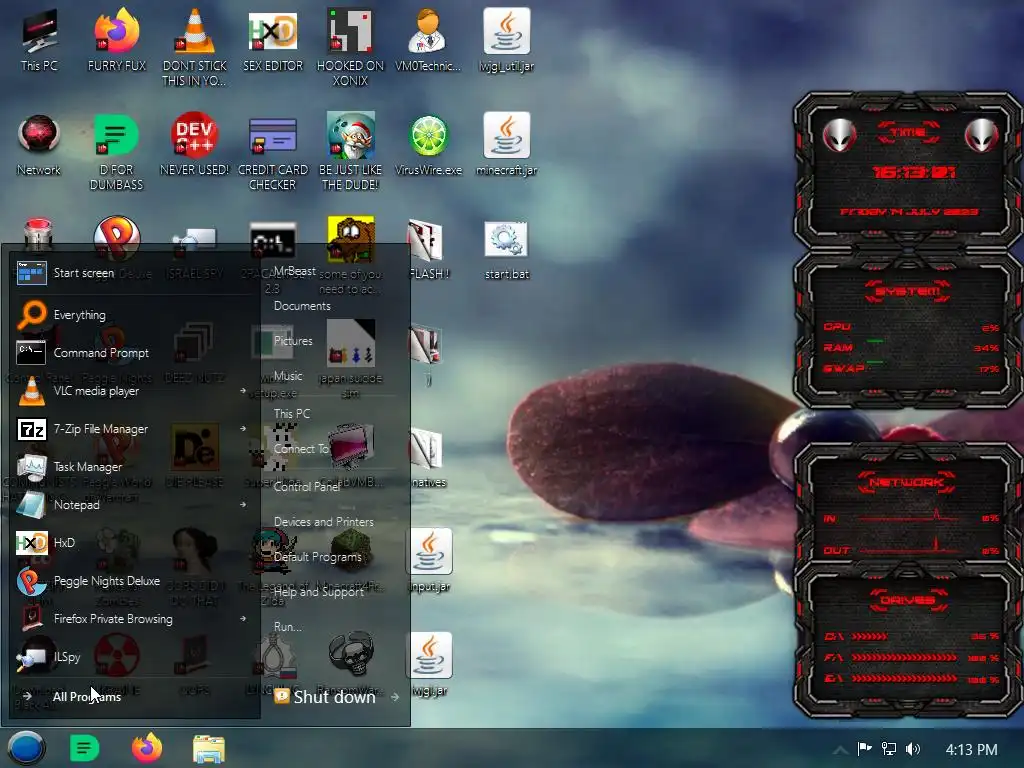Open the taskbar clock showing 4:13 PM
The height and width of the screenshot is (768, 1024).
[972, 750]
